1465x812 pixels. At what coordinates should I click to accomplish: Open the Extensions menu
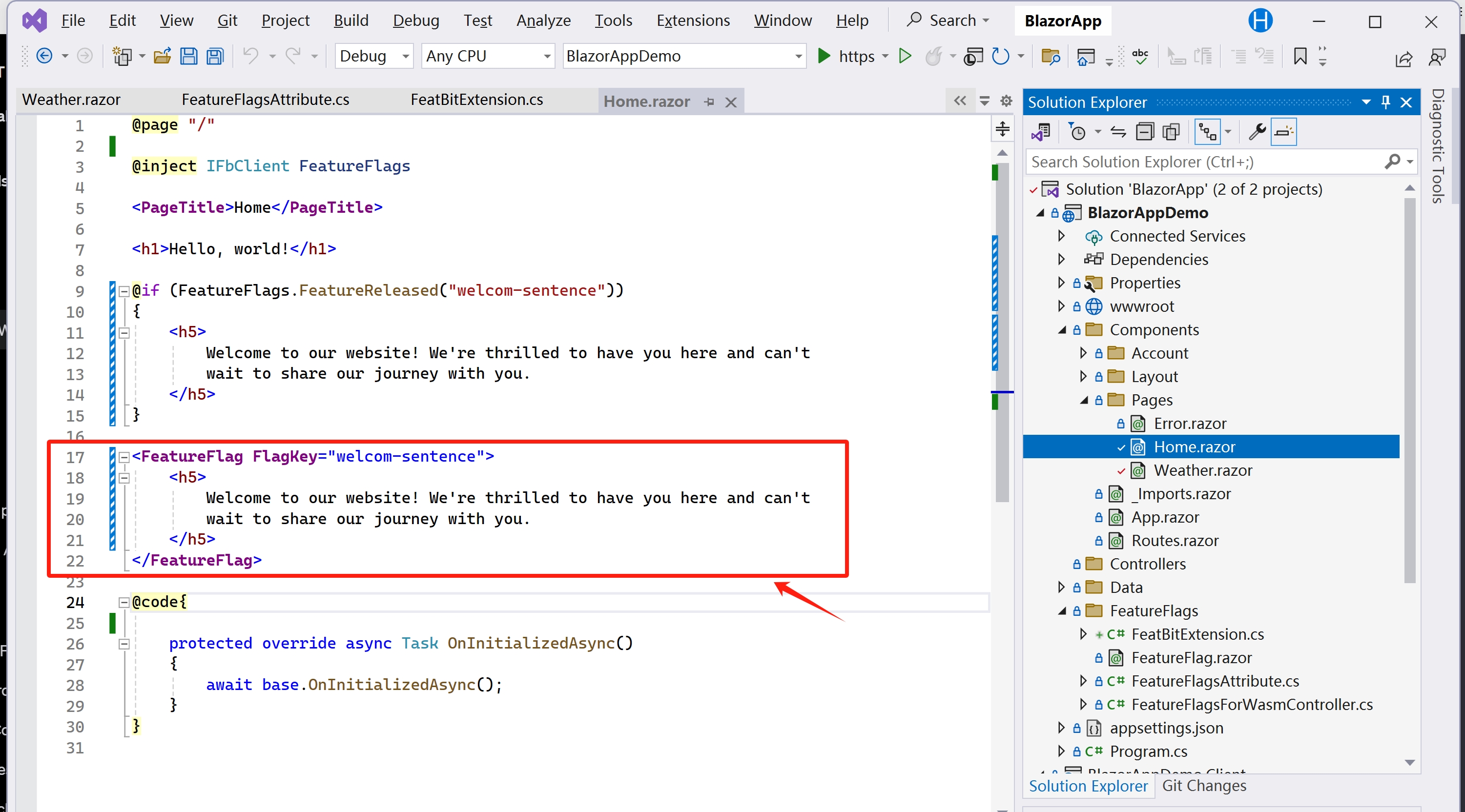(693, 21)
